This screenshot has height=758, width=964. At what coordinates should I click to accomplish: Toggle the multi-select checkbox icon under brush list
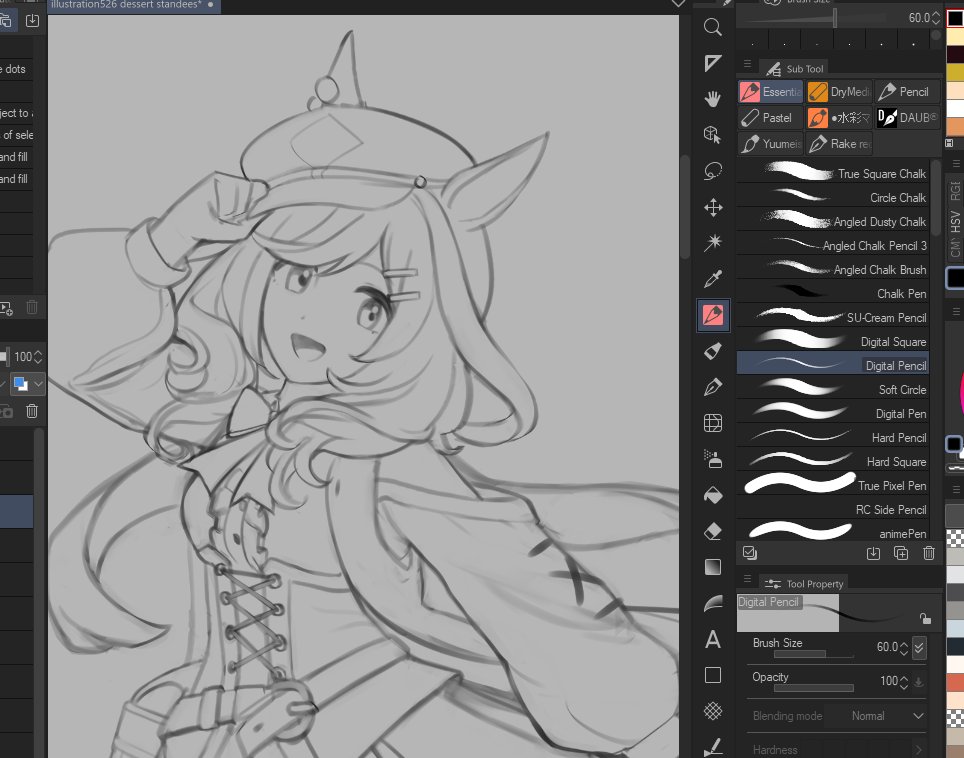(x=750, y=553)
